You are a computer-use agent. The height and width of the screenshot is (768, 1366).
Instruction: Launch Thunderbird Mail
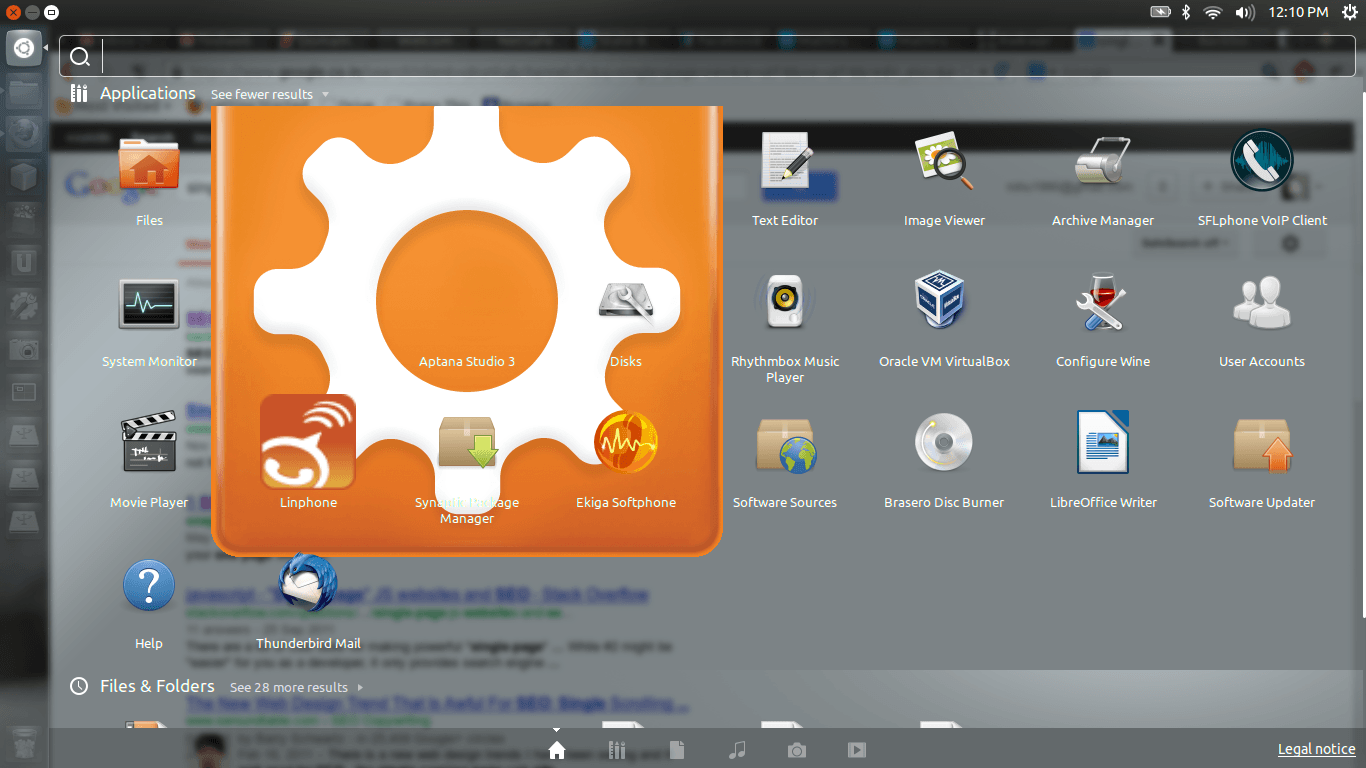tap(308, 583)
